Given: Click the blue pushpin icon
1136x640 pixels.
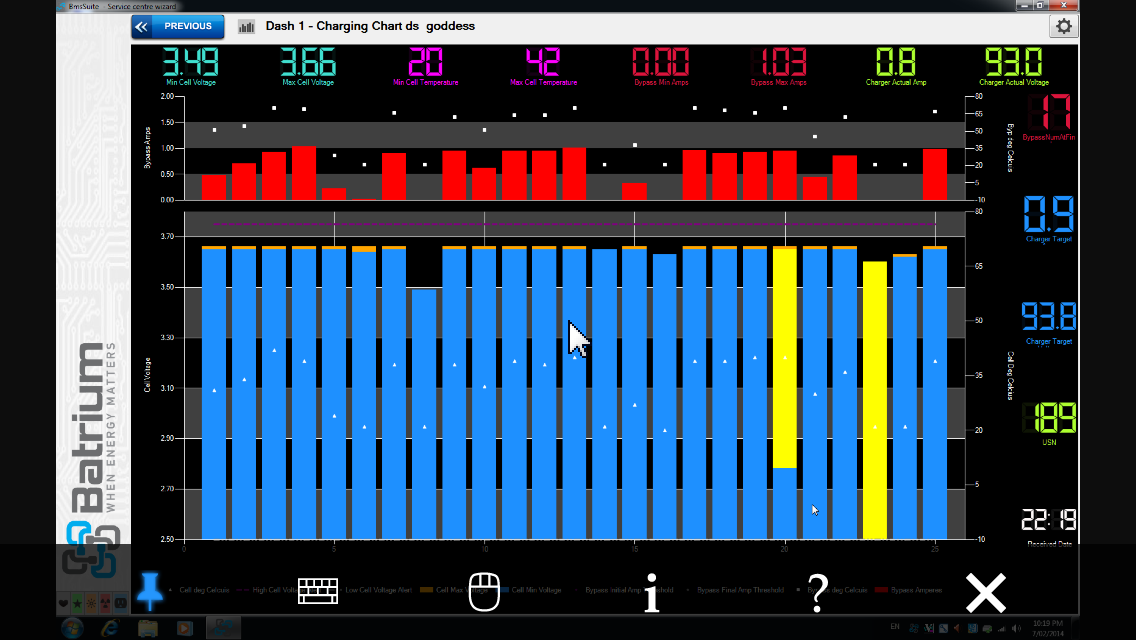Looking at the screenshot, I should click(150, 591).
